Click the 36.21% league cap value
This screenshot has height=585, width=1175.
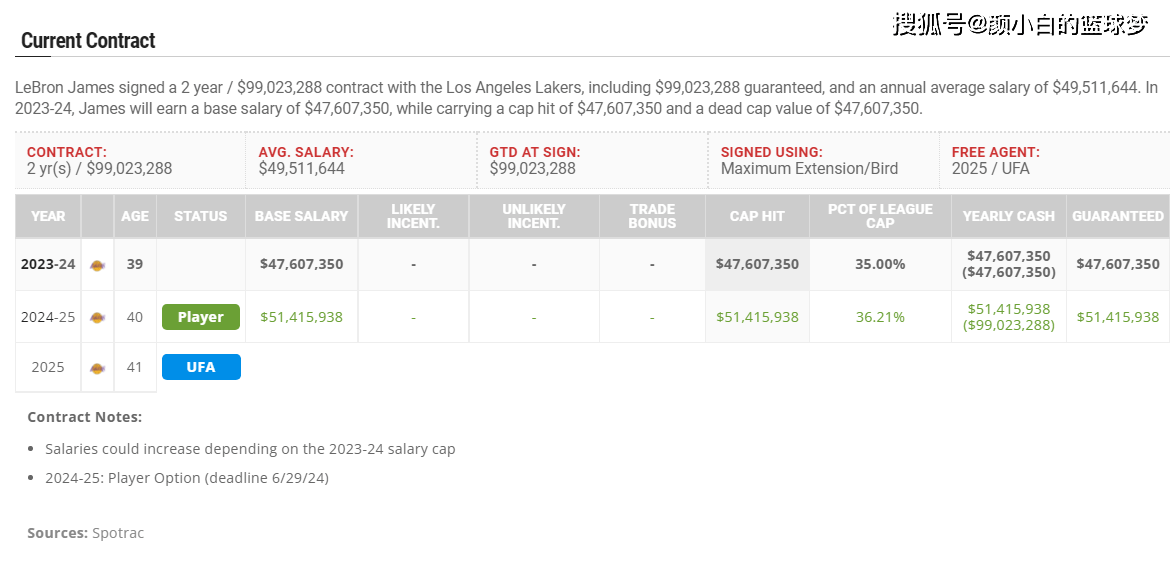tap(880, 317)
